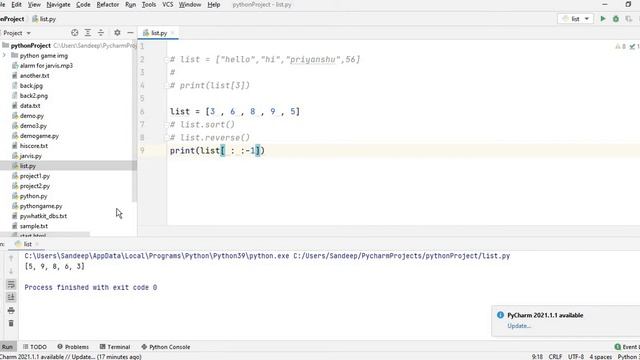Open demo3.py in project tree

click(x=33, y=126)
